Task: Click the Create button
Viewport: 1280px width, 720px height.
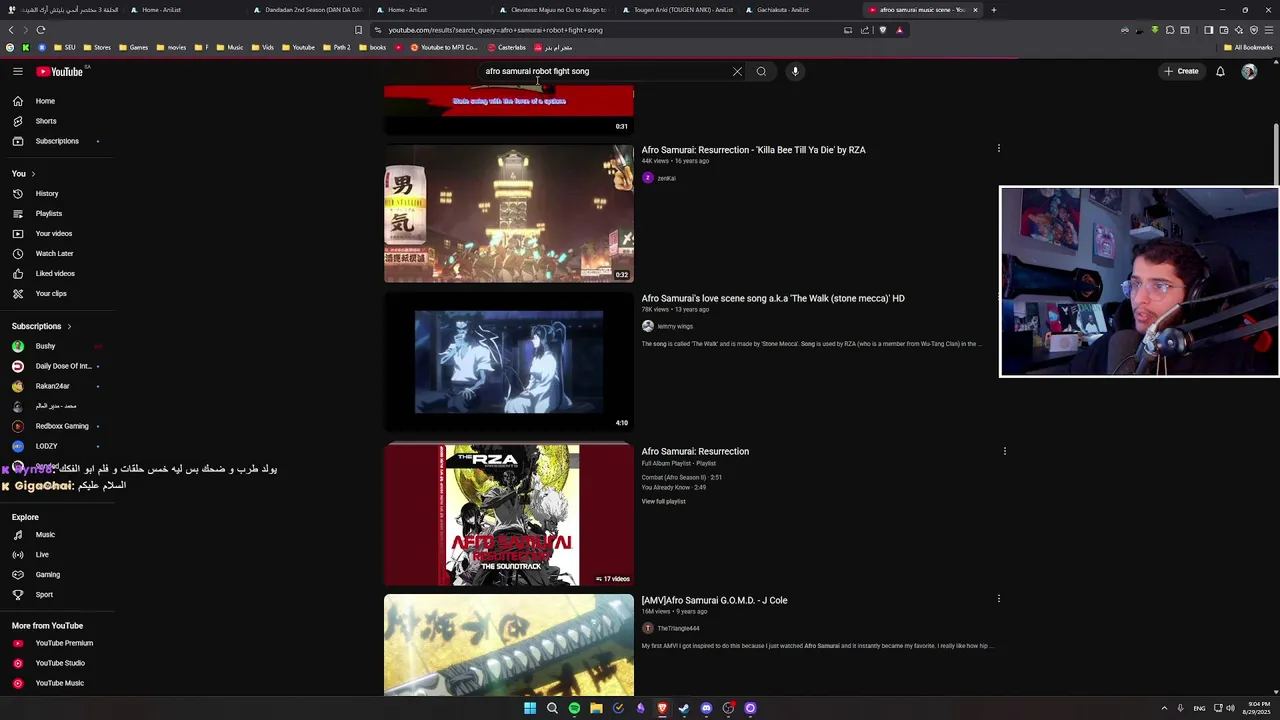Action: point(1181,71)
